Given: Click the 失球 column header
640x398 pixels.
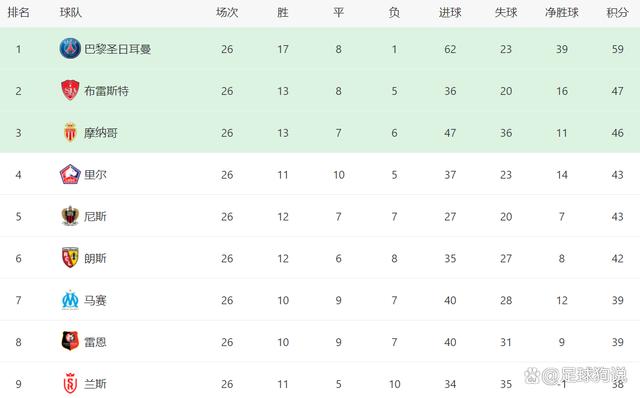Looking at the screenshot, I should 506,13.
